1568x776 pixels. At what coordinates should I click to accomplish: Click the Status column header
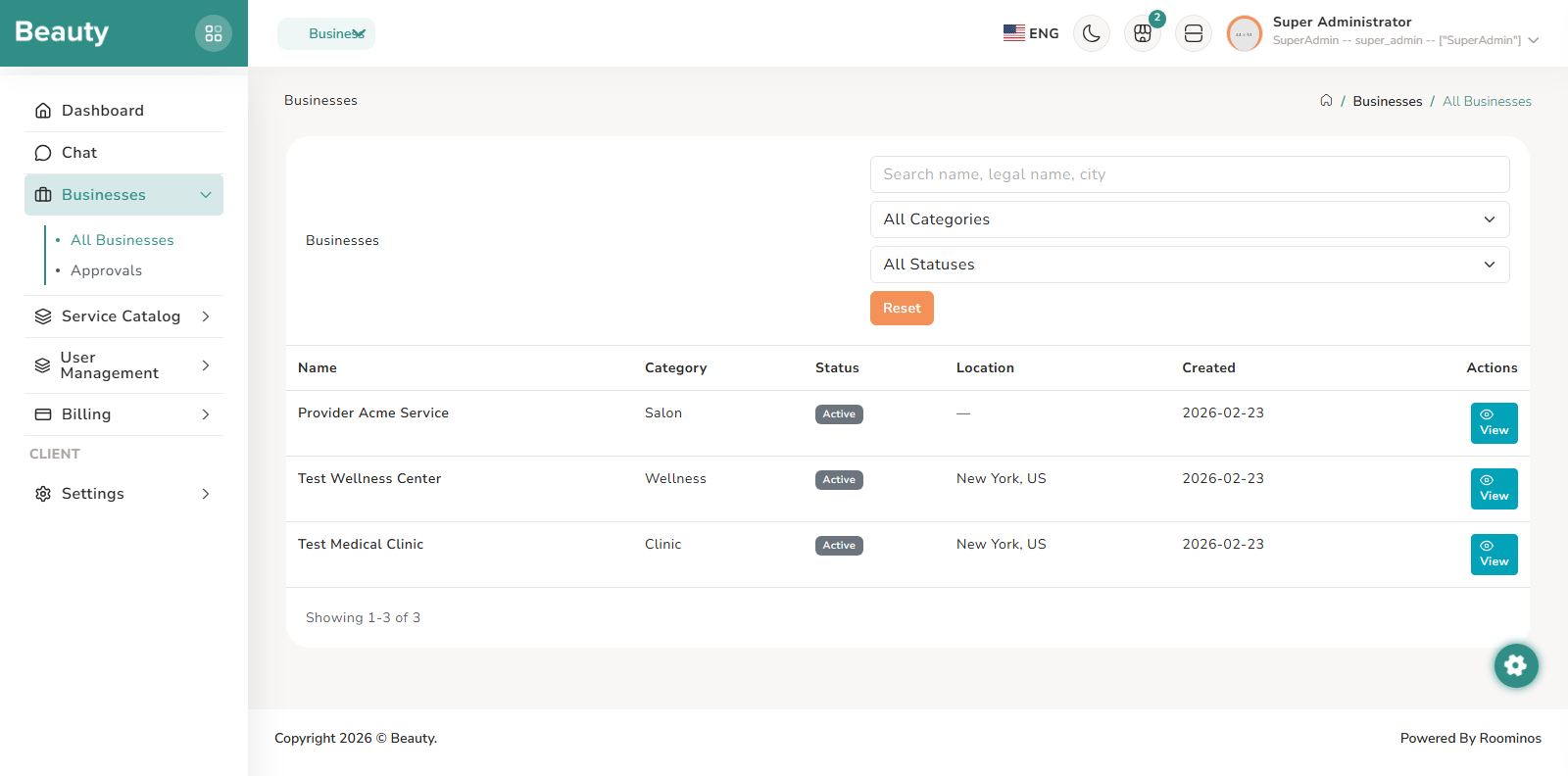click(837, 367)
